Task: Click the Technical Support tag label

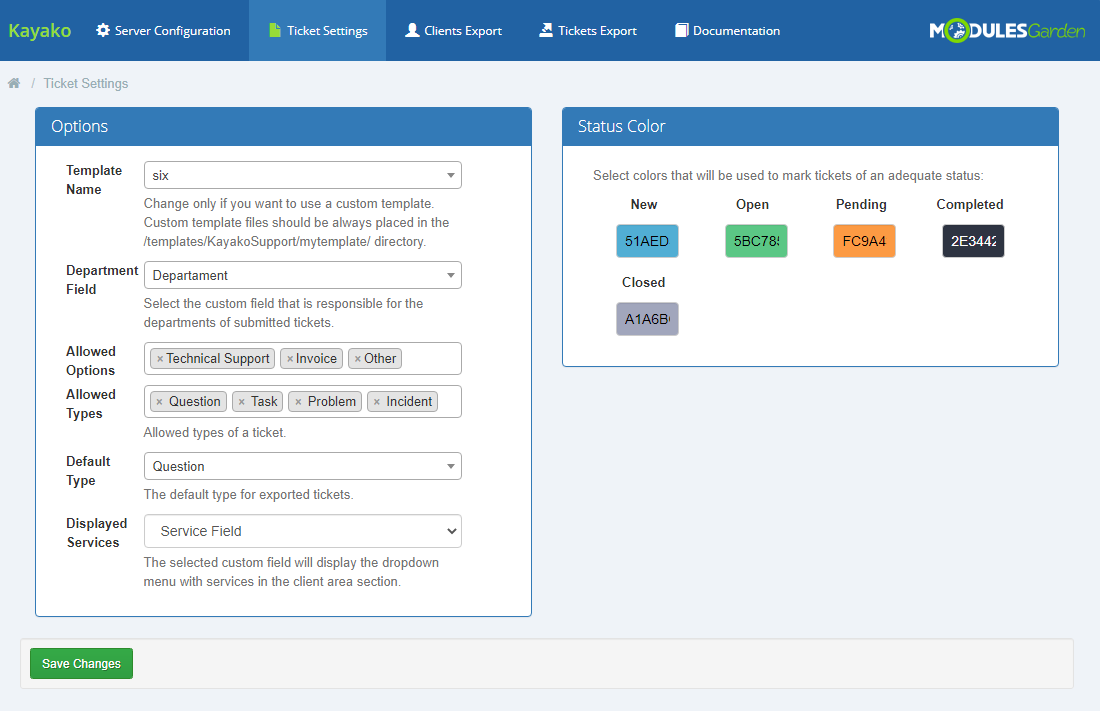Action: coord(217,359)
